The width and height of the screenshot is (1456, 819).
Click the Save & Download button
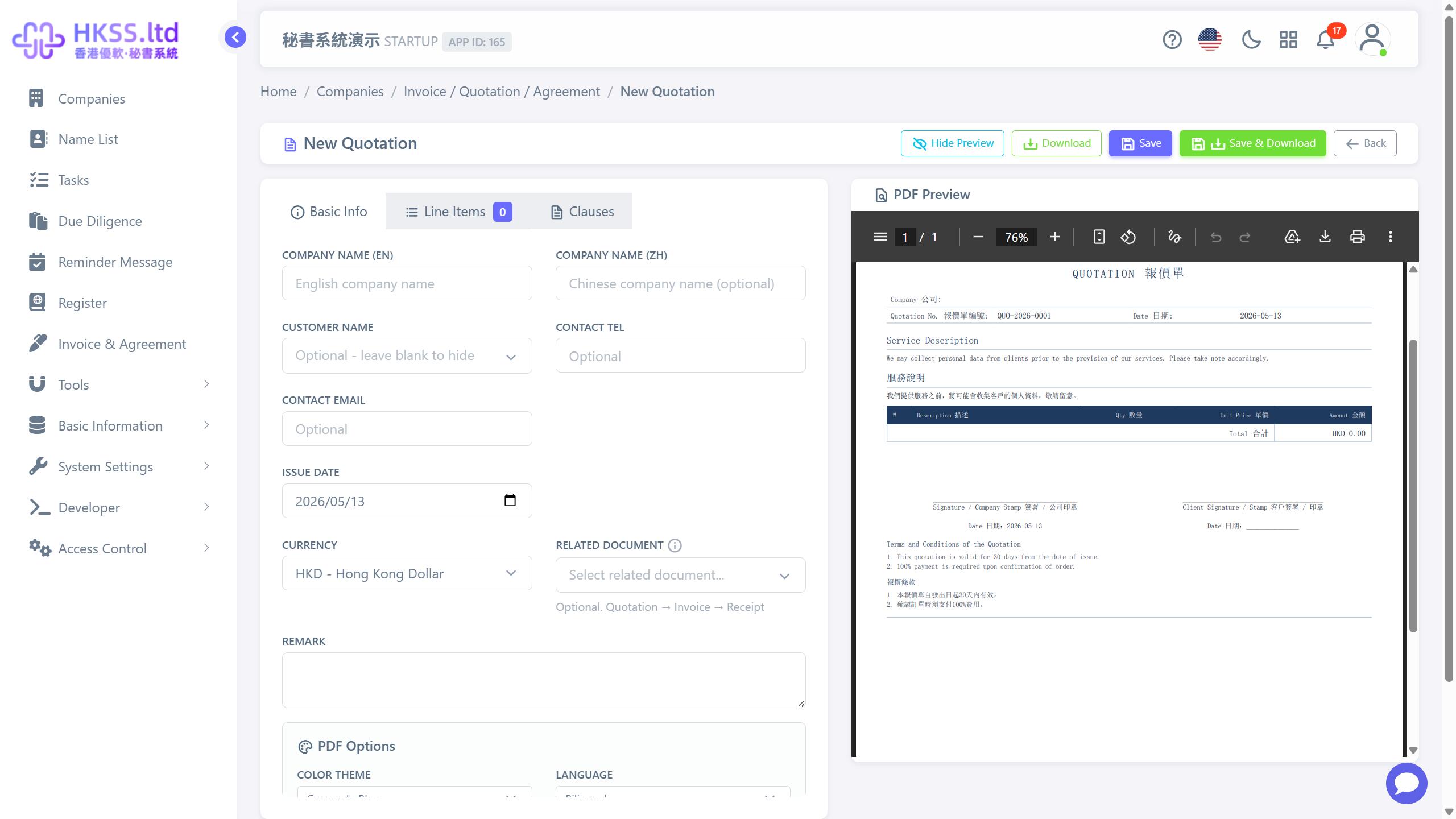click(1253, 143)
